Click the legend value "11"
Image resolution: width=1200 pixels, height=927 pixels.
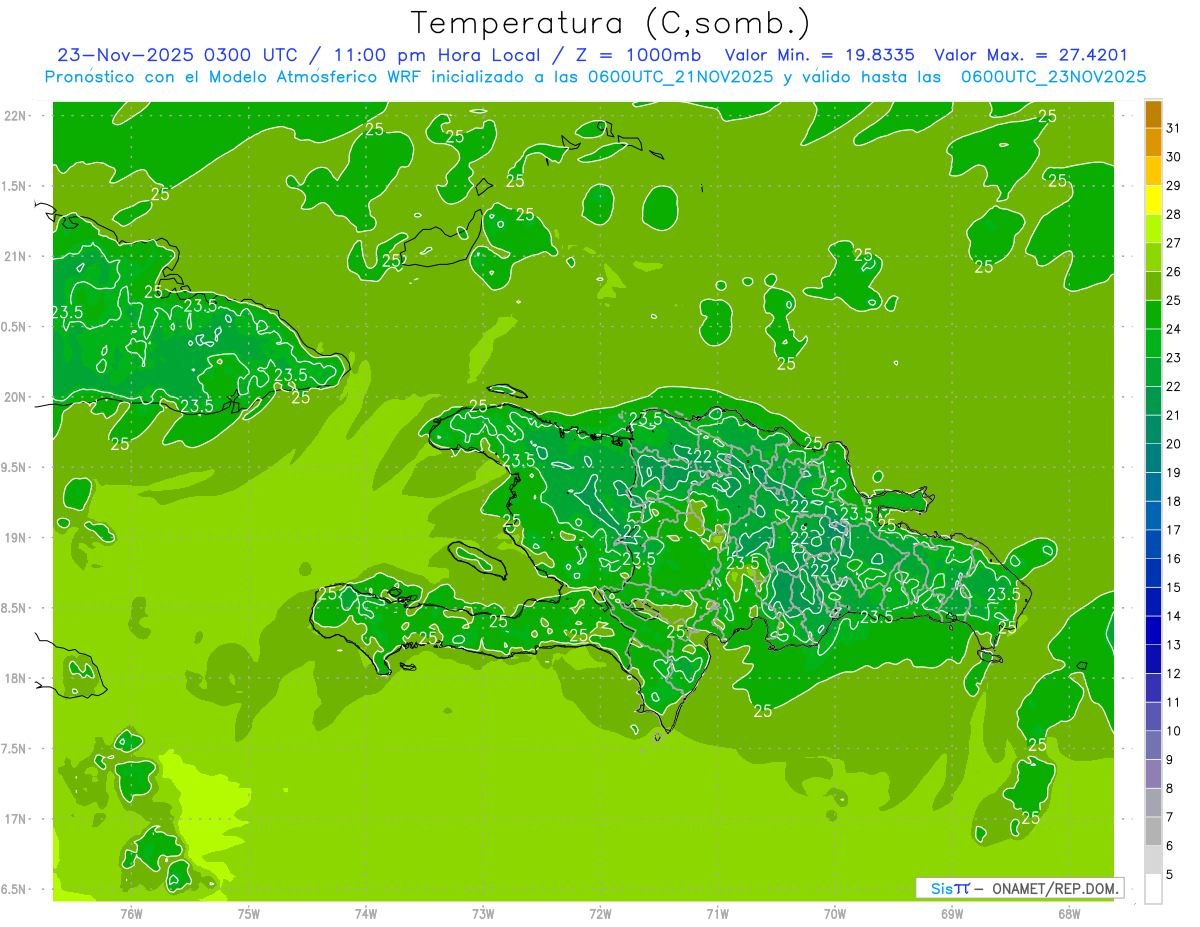1174,702
